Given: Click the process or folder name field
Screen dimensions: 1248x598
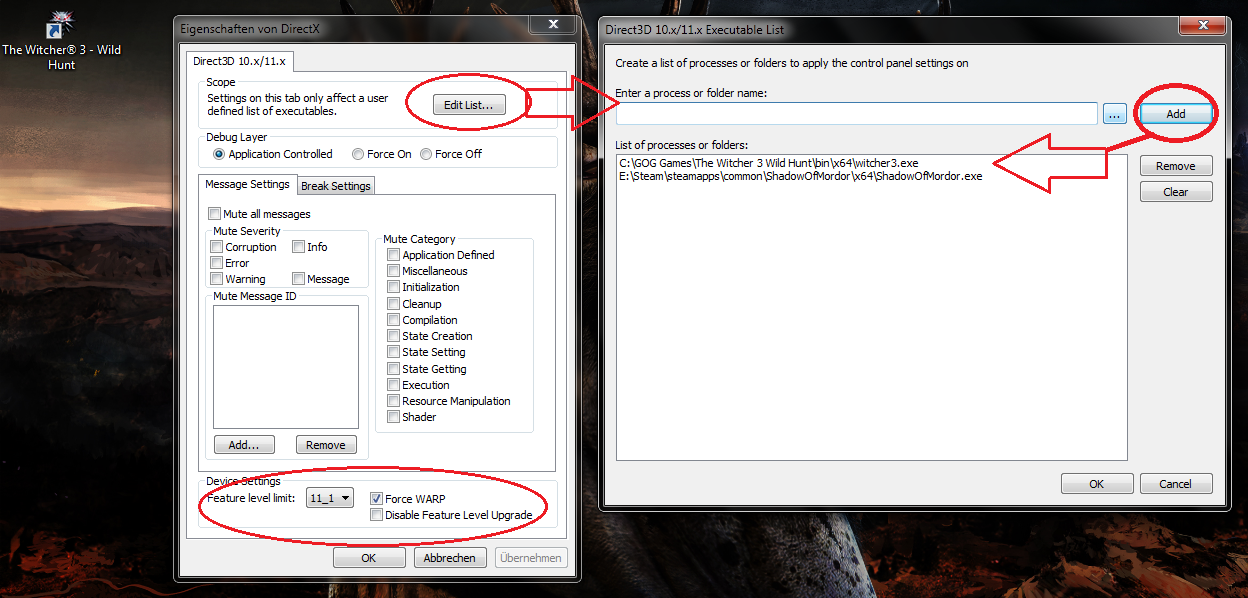Looking at the screenshot, I should click(857, 114).
